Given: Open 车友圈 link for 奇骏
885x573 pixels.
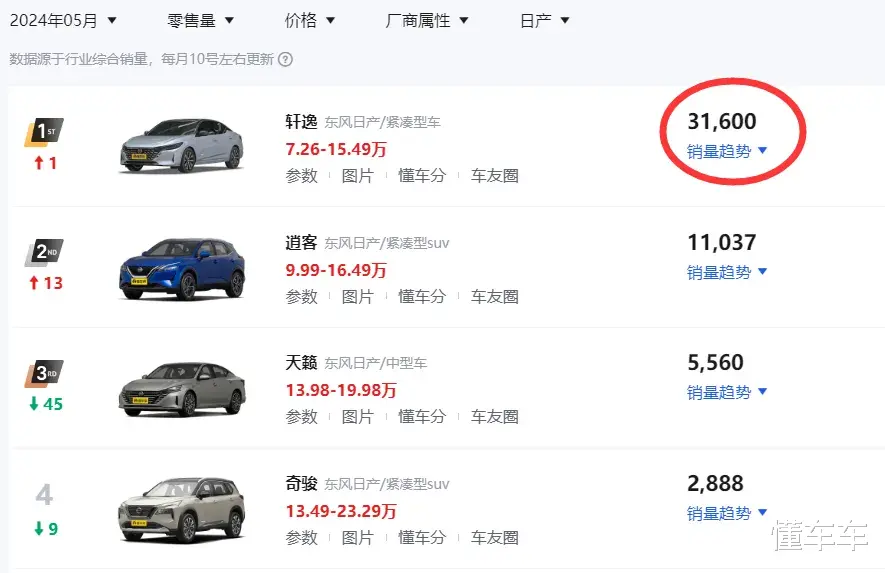Looking at the screenshot, I should (495, 537).
